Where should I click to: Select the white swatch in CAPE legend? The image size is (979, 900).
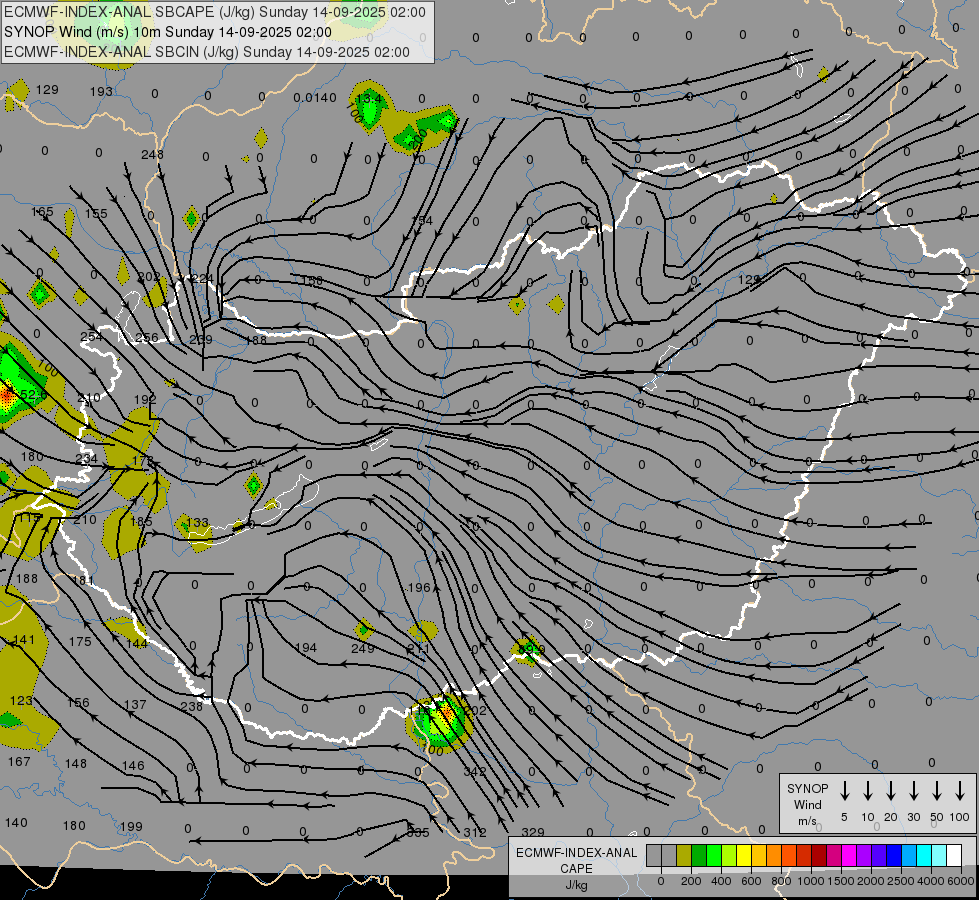[x=953, y=856]
